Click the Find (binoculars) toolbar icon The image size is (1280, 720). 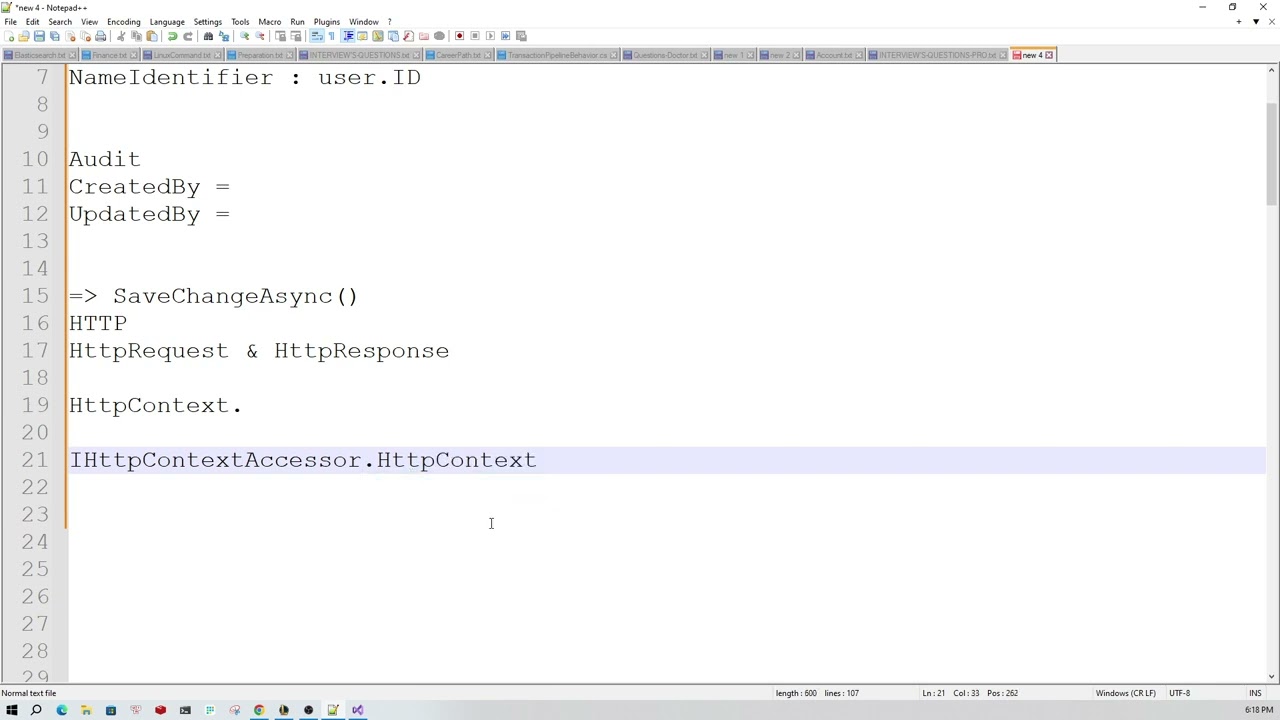tap(208, 36)
